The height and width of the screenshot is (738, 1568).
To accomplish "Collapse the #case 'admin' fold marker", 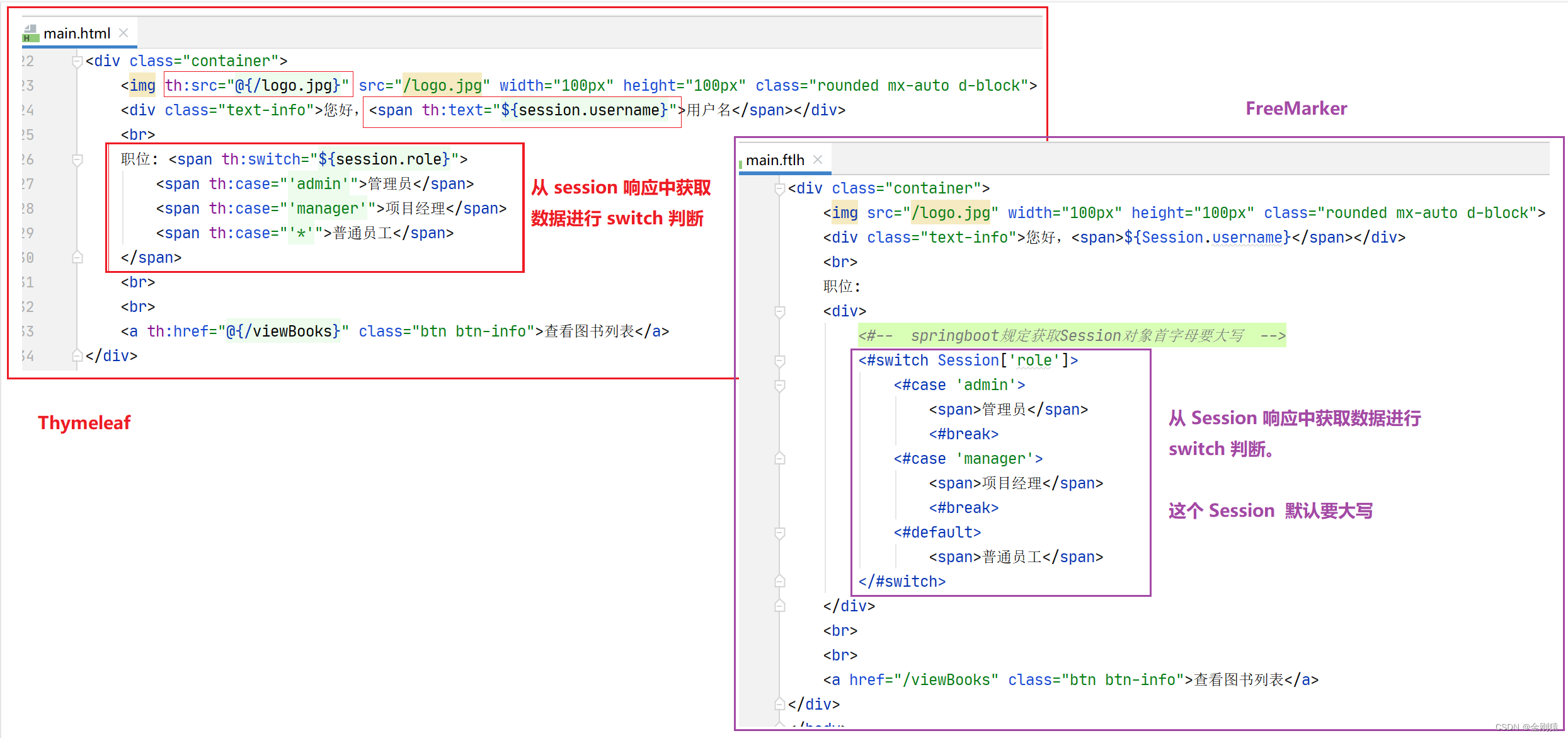I will [780, 385].
